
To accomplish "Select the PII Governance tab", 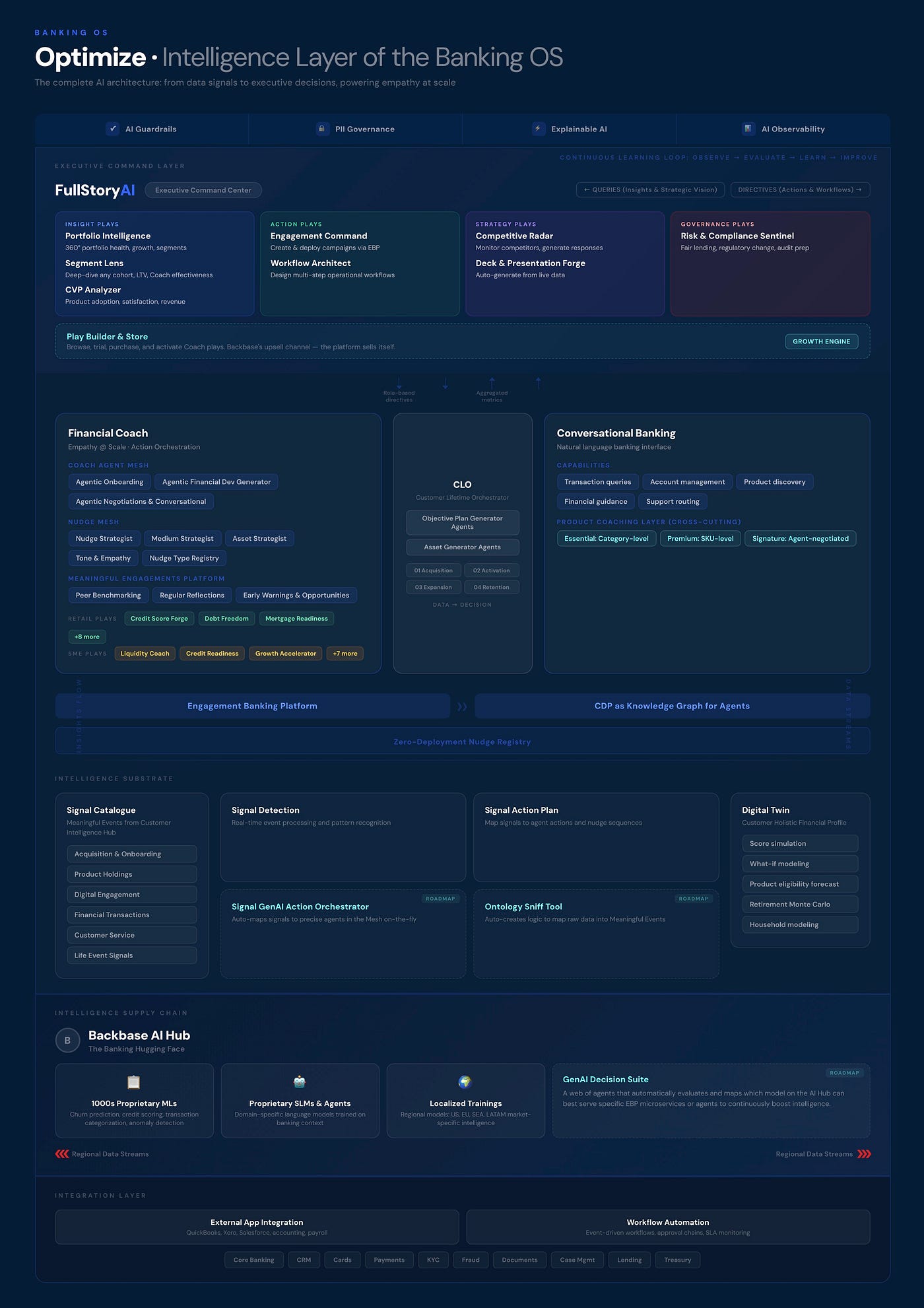I will (x=355, y=129).
